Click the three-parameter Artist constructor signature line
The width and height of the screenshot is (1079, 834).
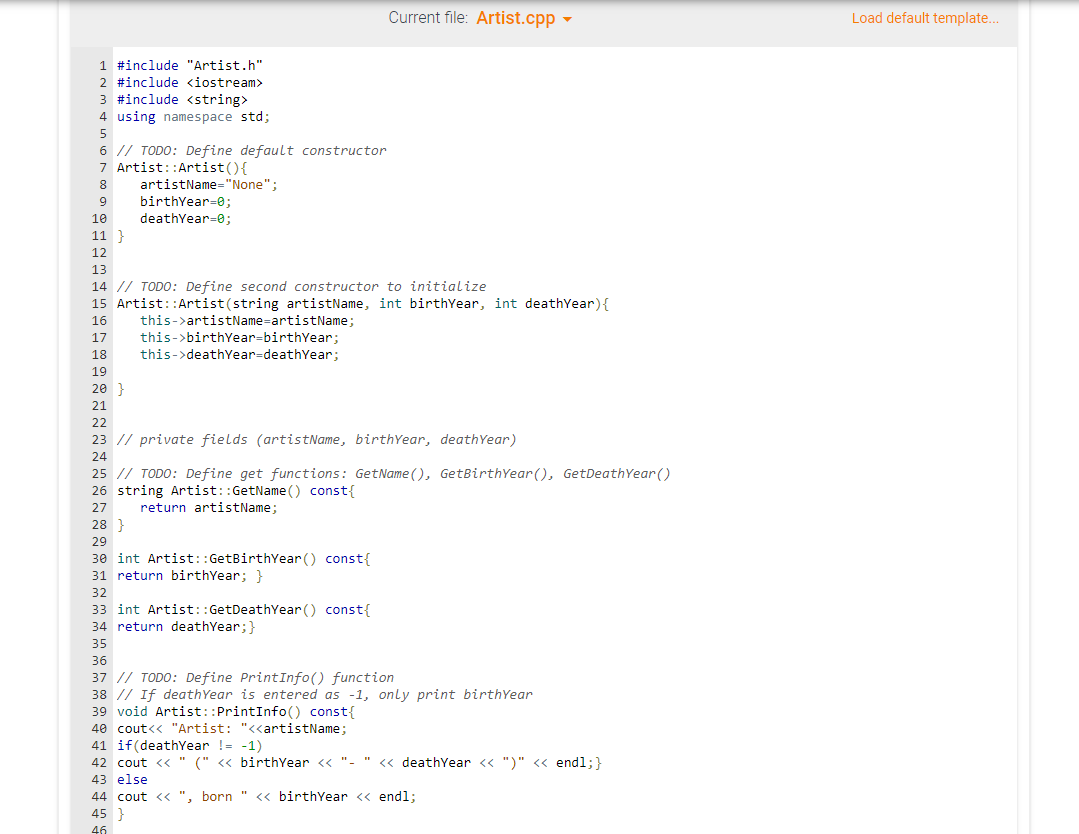[363, 303]
